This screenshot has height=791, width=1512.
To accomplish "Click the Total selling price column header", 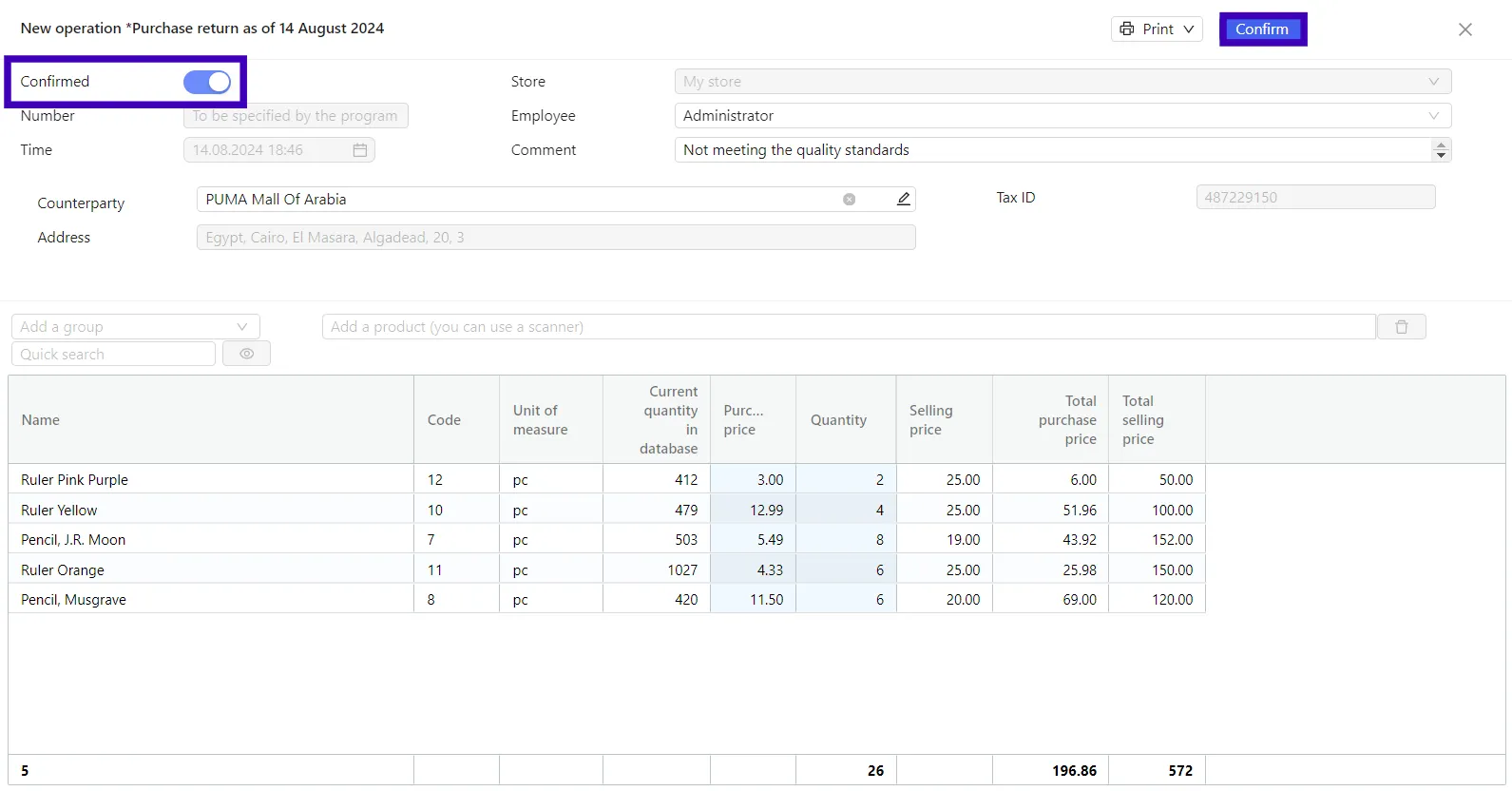I will click(x=1157, y=420).
